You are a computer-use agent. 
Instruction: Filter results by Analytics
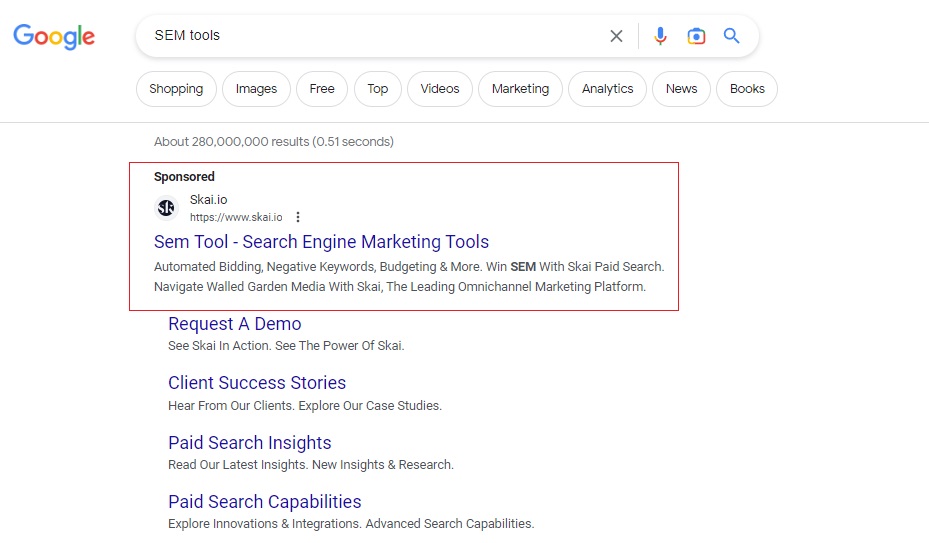click(608, 89)
